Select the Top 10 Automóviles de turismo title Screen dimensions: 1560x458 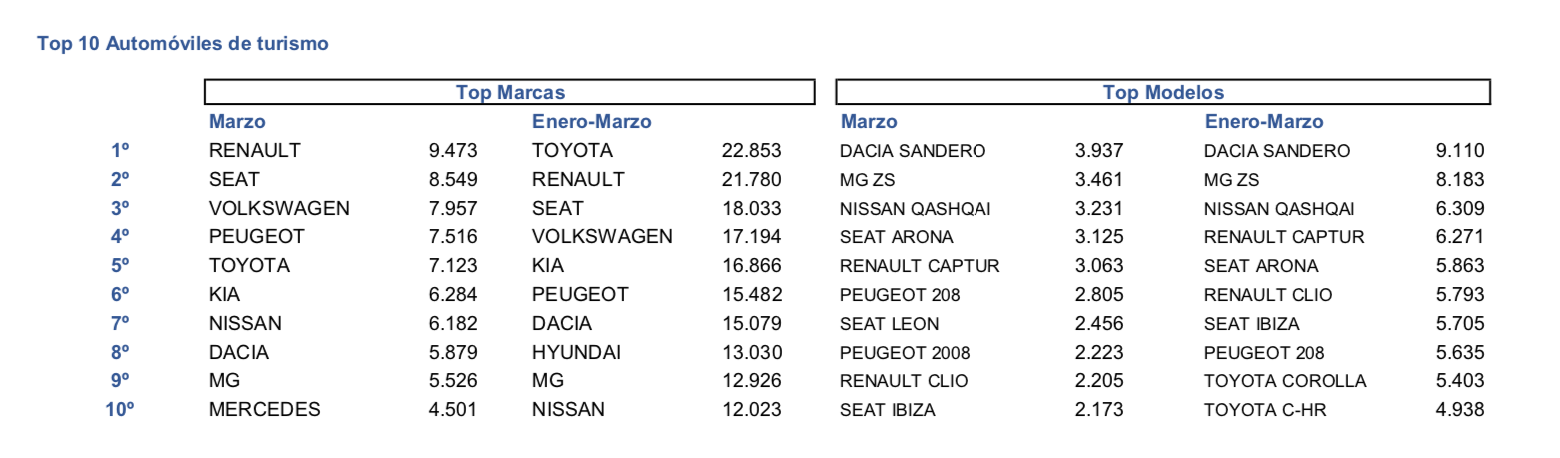pos(182,44)
